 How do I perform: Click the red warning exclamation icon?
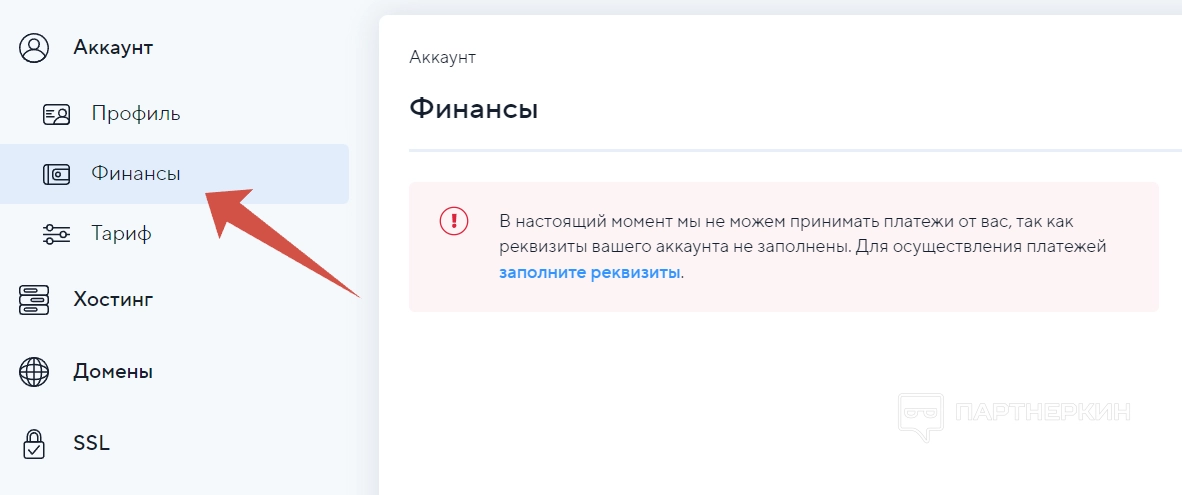(454, 220)
